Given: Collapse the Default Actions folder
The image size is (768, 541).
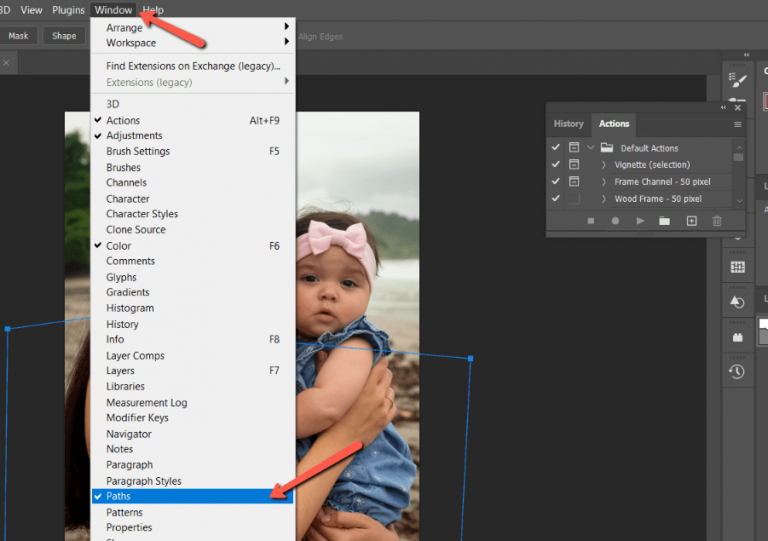Looking at the screenshot, I should (590, 148).
